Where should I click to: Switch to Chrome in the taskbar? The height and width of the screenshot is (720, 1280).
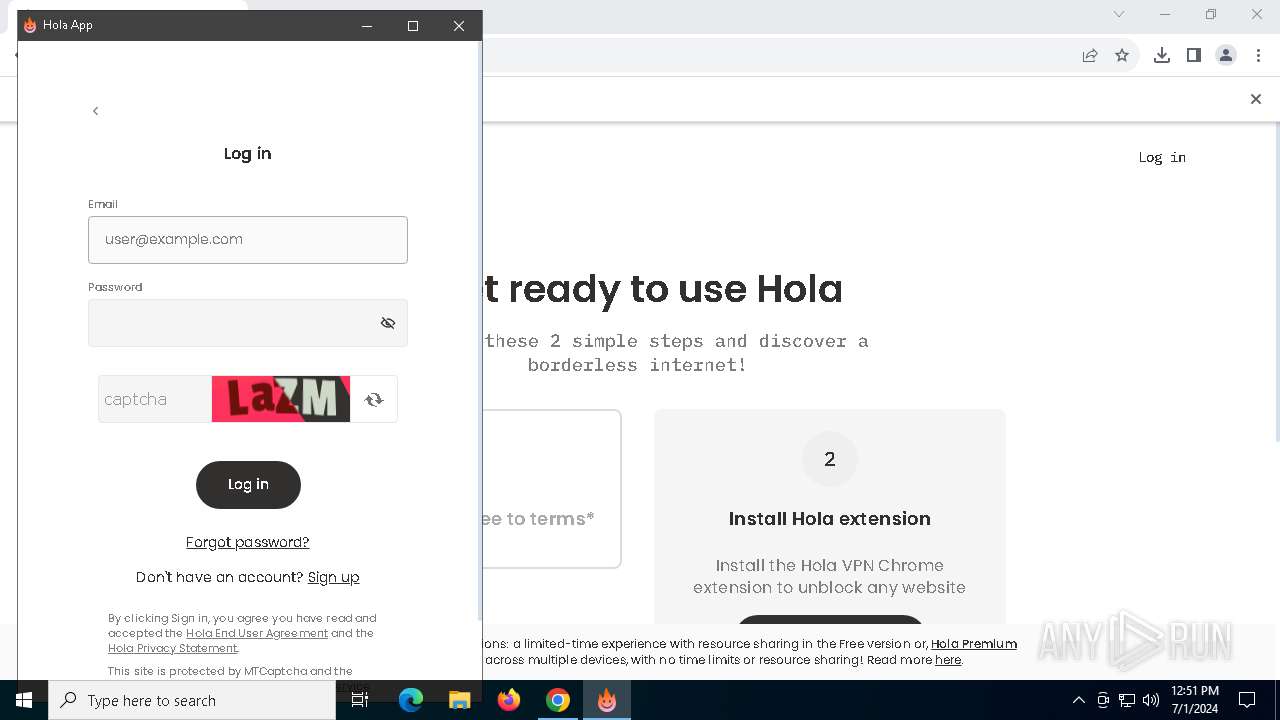tap(558, 700)
